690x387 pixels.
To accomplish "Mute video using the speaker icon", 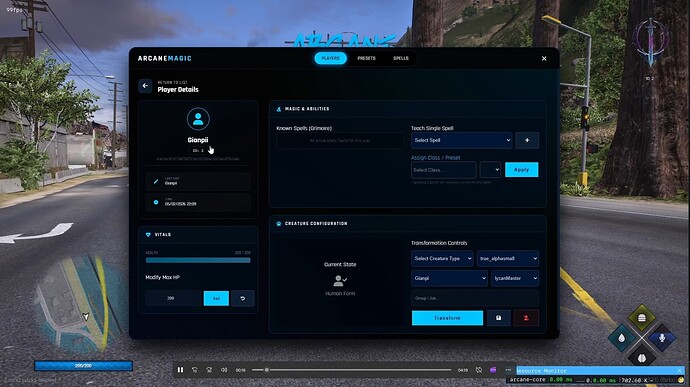I will [224, 370].
